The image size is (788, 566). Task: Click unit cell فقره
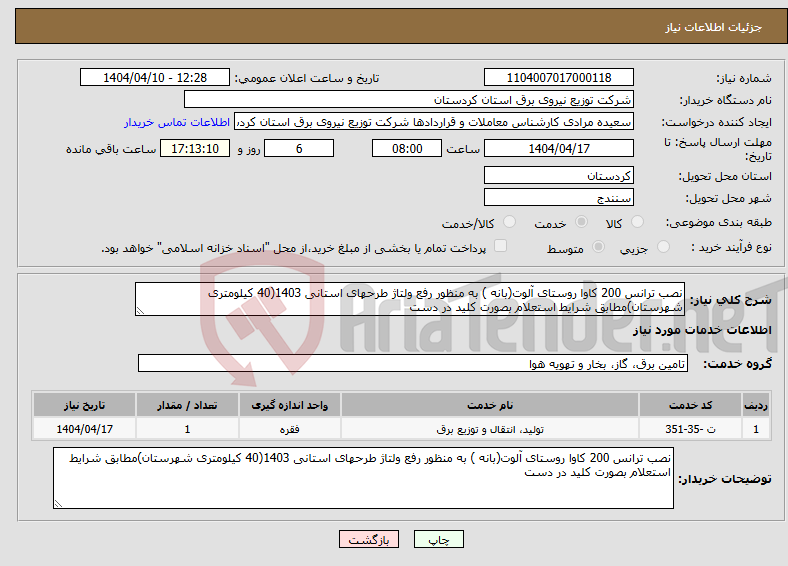coord(290,429)
